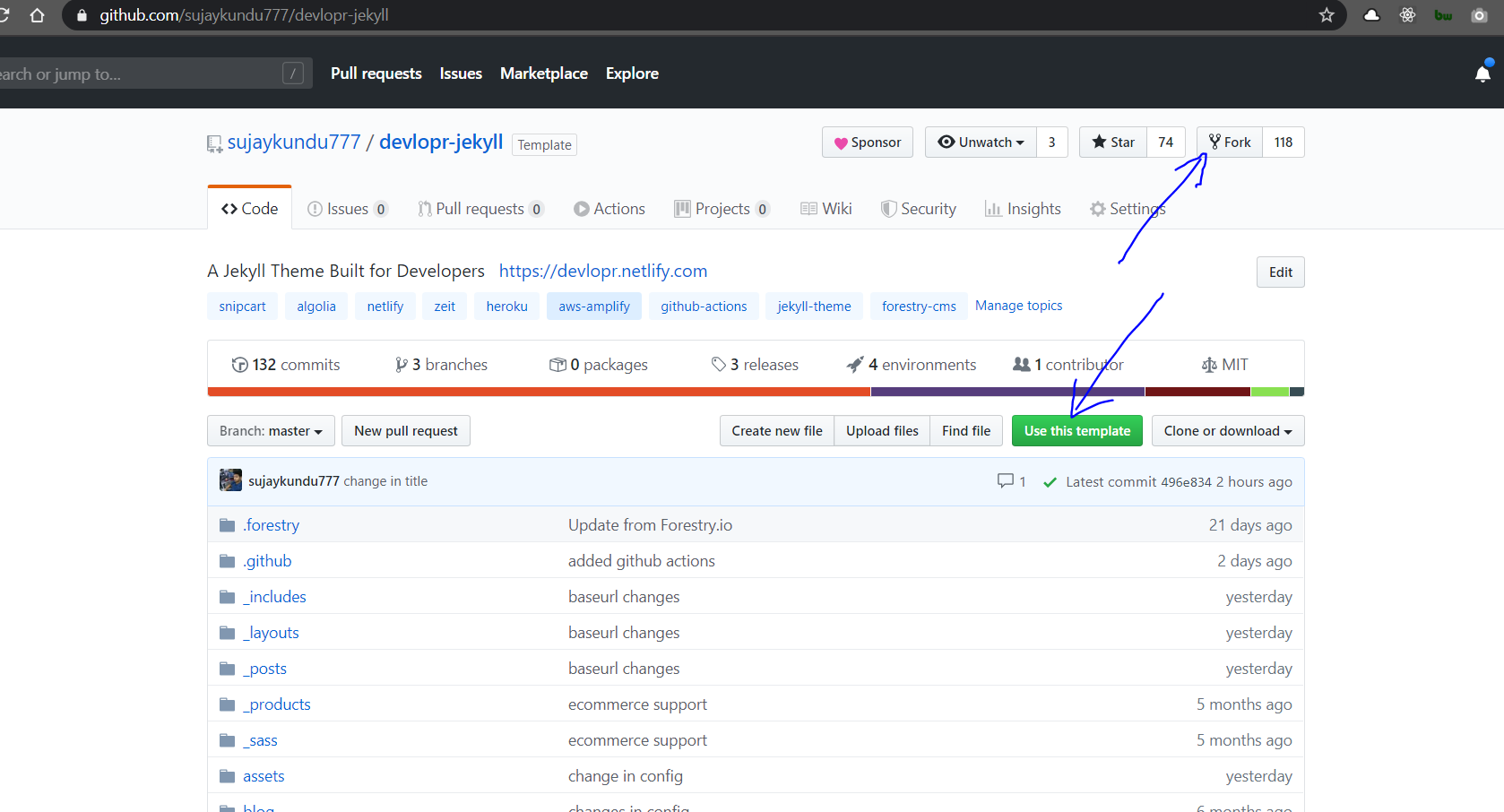Click the repository icon beside sujaykundu777
The width and height of the screenshot is (1504, 812).
[x=213, y=143]
